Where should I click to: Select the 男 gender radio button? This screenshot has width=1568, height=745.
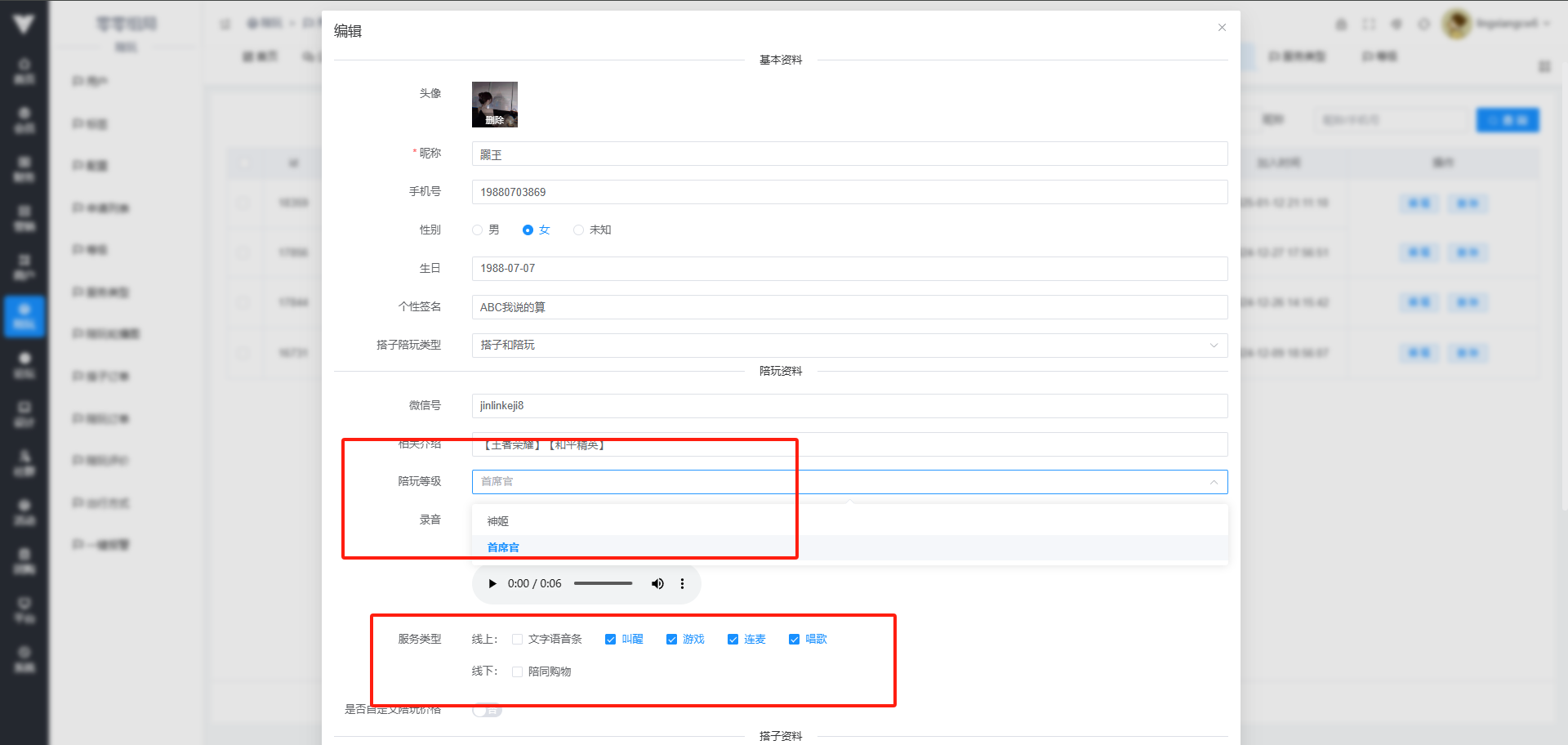[x=478, y=230]
